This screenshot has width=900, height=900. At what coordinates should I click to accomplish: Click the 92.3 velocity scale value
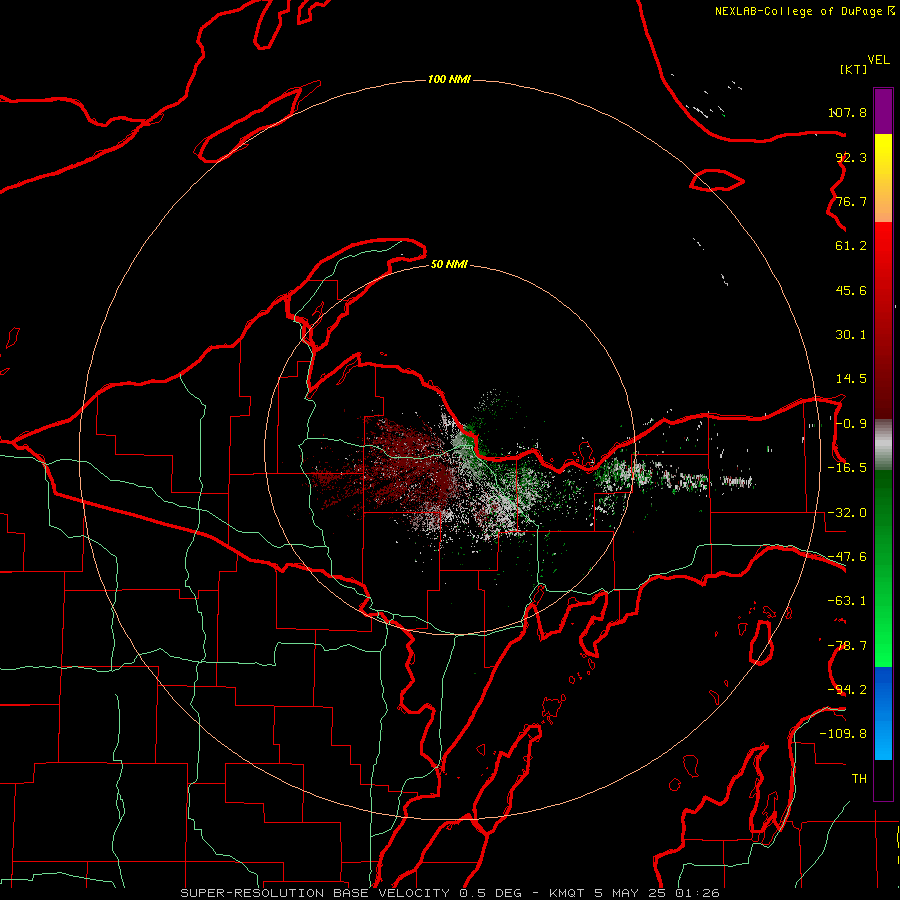pos(851,157)
